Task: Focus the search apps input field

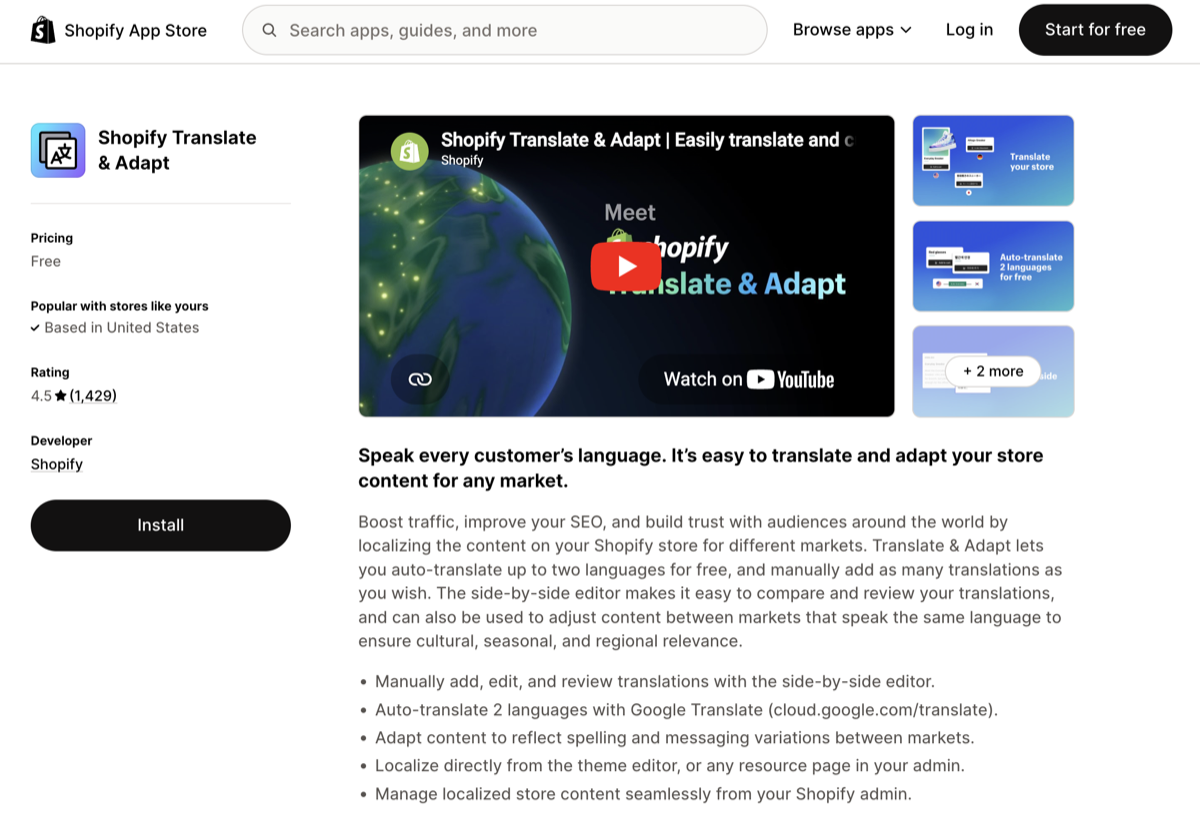Action: [505, 30]
